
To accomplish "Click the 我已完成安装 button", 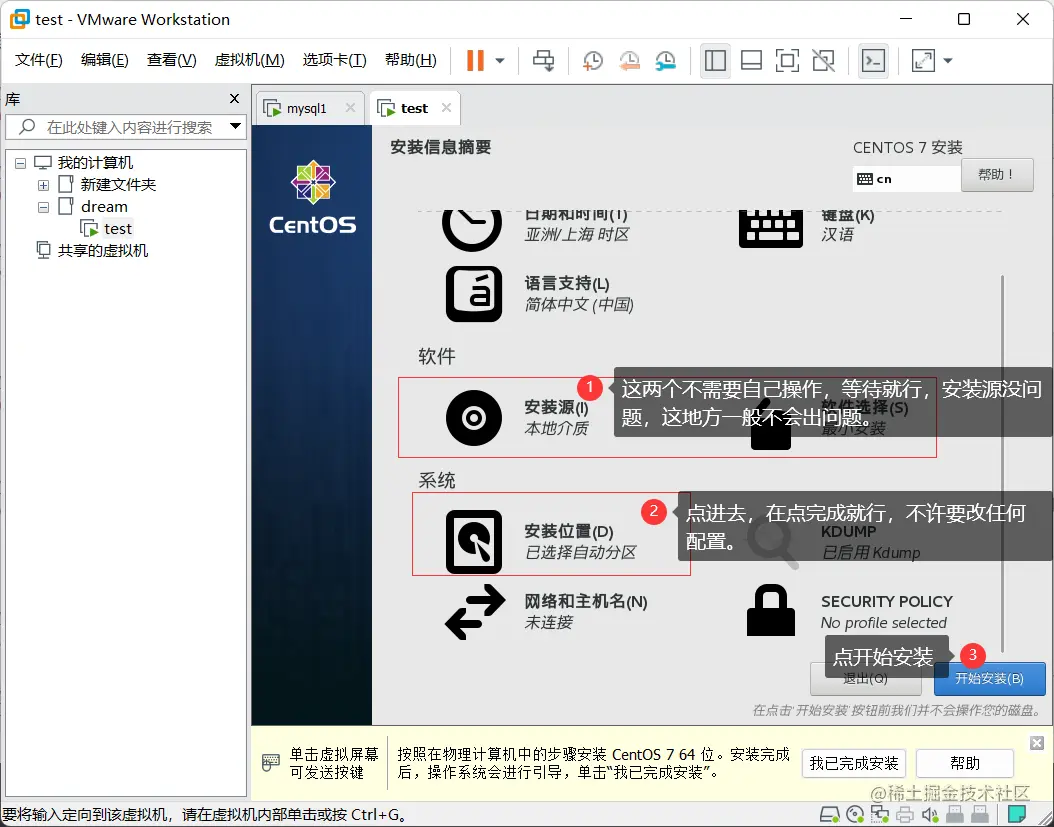I will click(x=854, y=764).
